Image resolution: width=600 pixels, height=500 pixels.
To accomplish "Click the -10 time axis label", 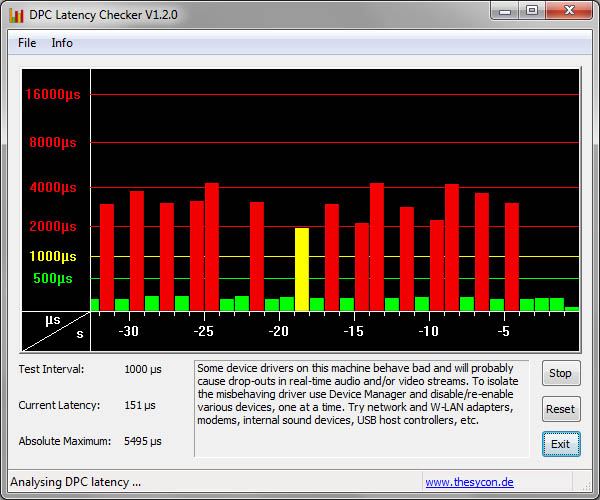I will tap(429, 331).
